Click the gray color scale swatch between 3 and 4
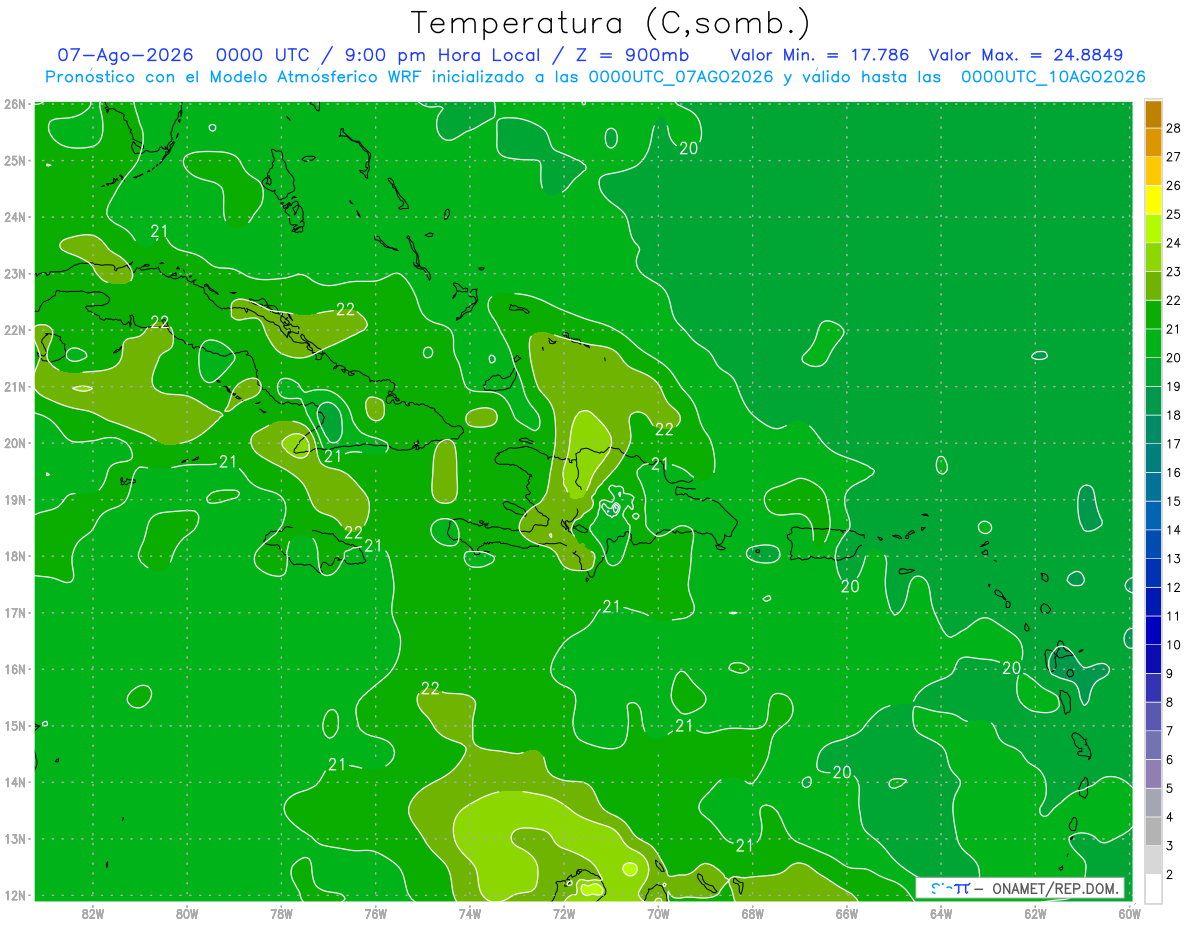This screenshot has width=1200, height=927. (1153, 831)
